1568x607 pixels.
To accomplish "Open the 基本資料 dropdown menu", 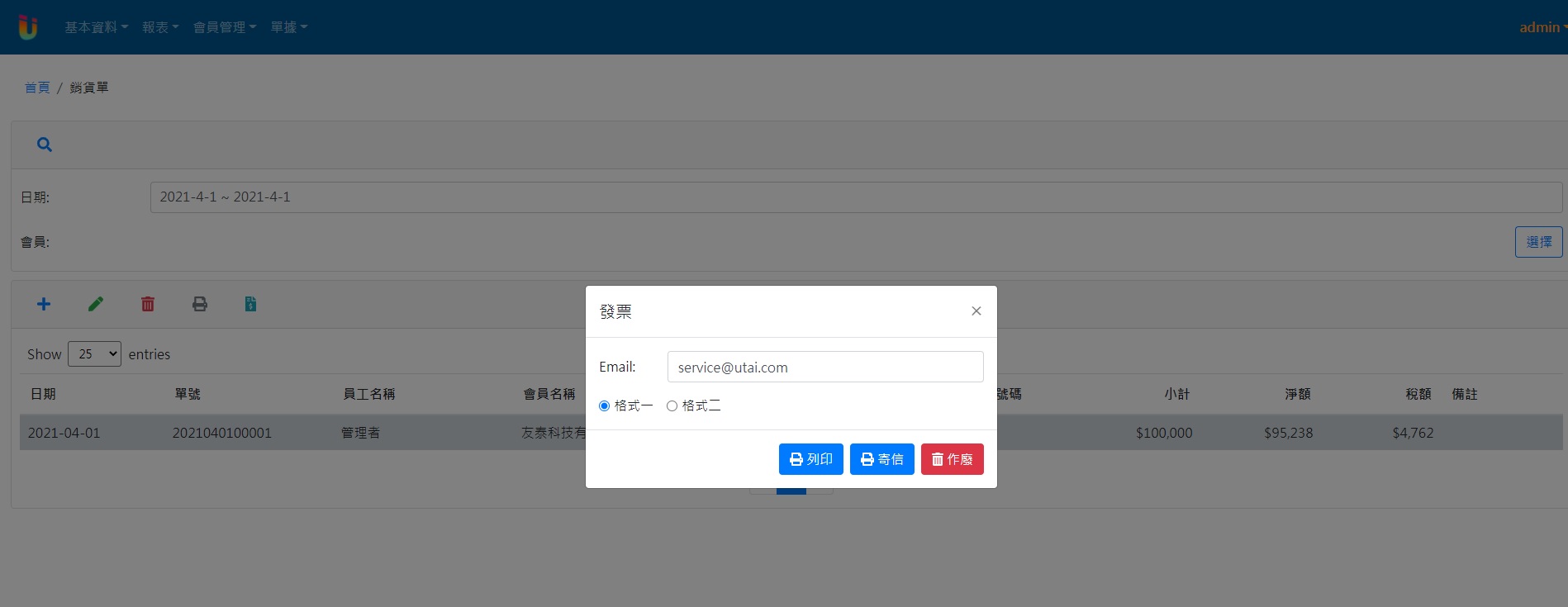I will [x=96, y=27].
